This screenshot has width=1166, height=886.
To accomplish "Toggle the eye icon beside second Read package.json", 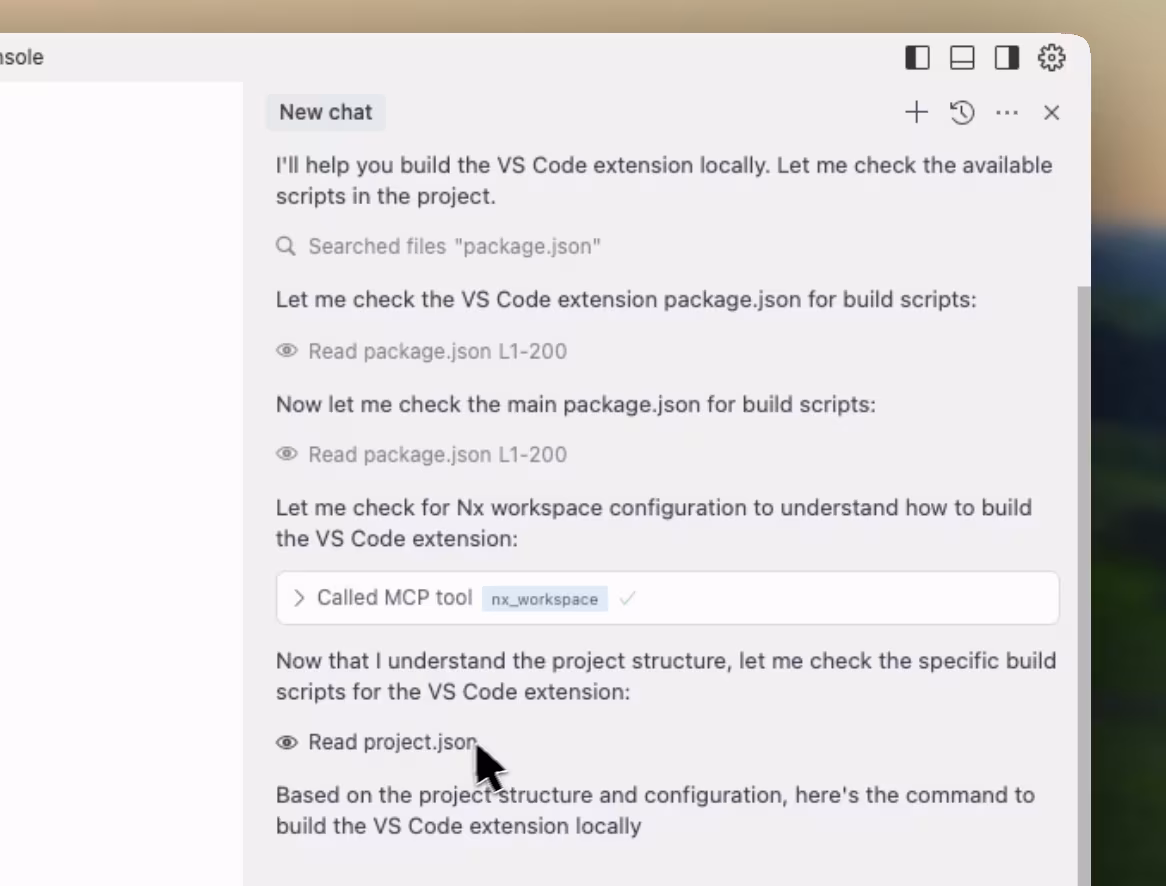I will tap(286, 454).
